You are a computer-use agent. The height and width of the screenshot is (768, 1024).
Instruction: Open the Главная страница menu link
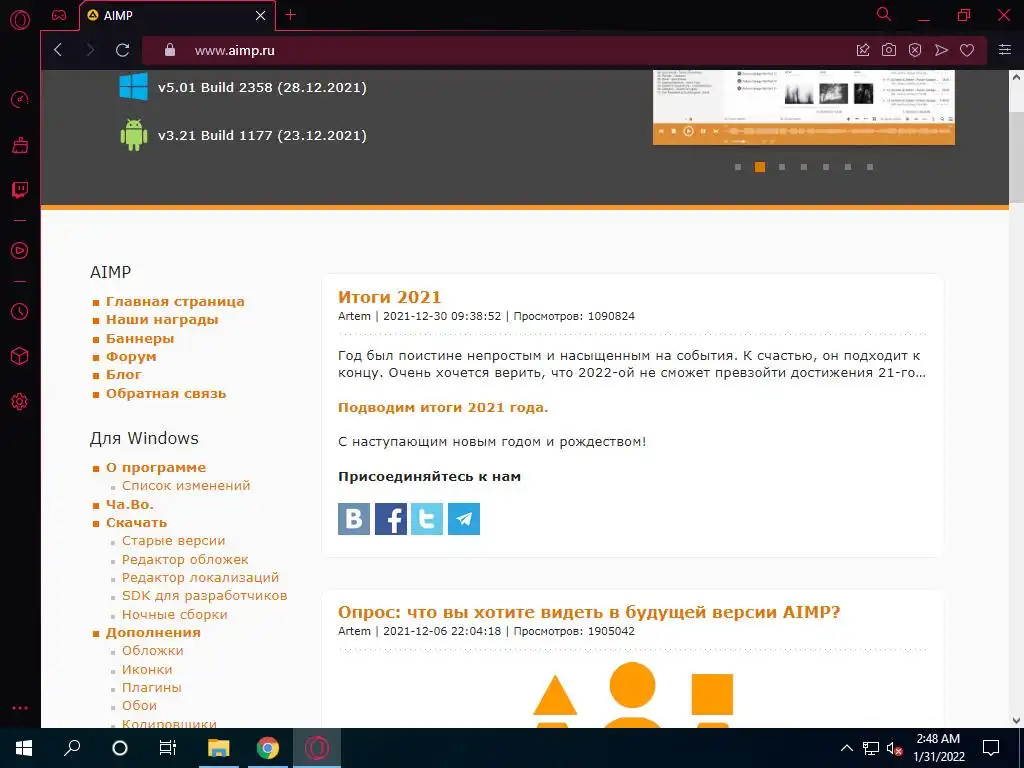tap(175, 302)
